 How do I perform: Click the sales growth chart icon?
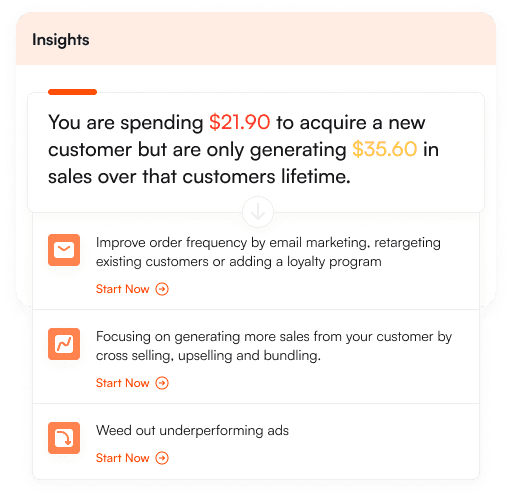point(64,344)
